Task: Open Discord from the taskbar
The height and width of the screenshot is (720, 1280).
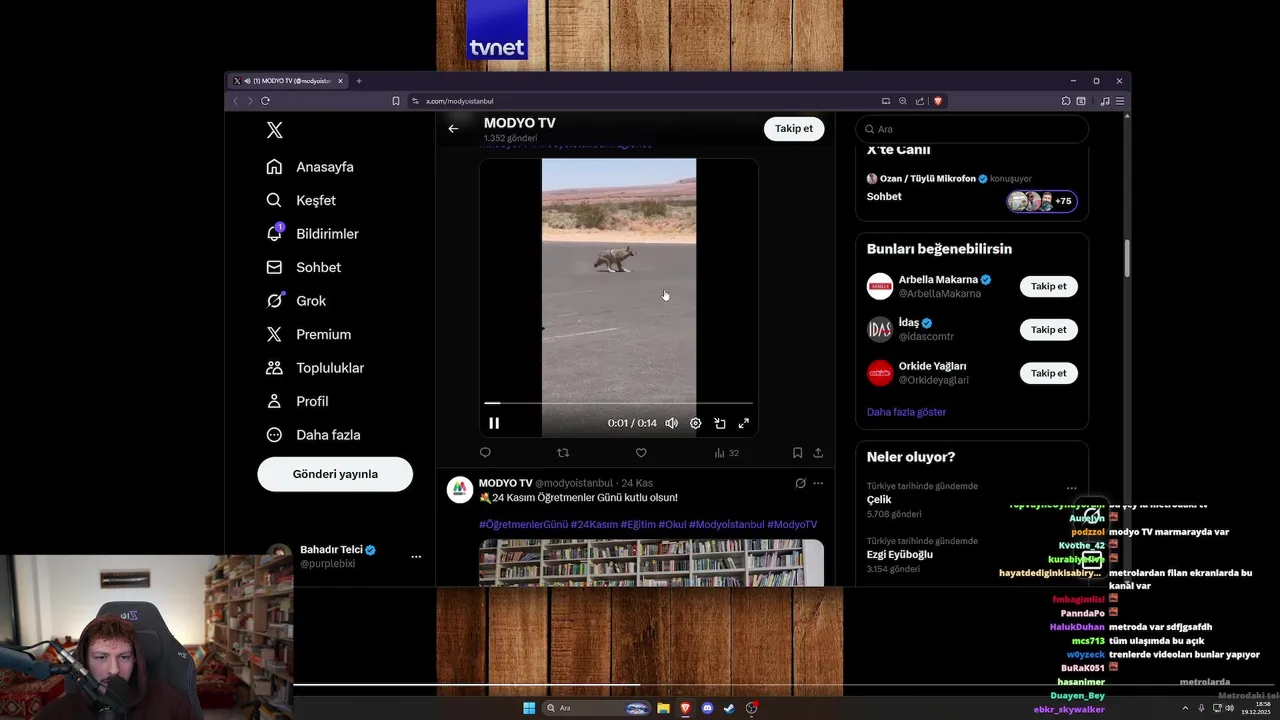Action: (708, 708)
